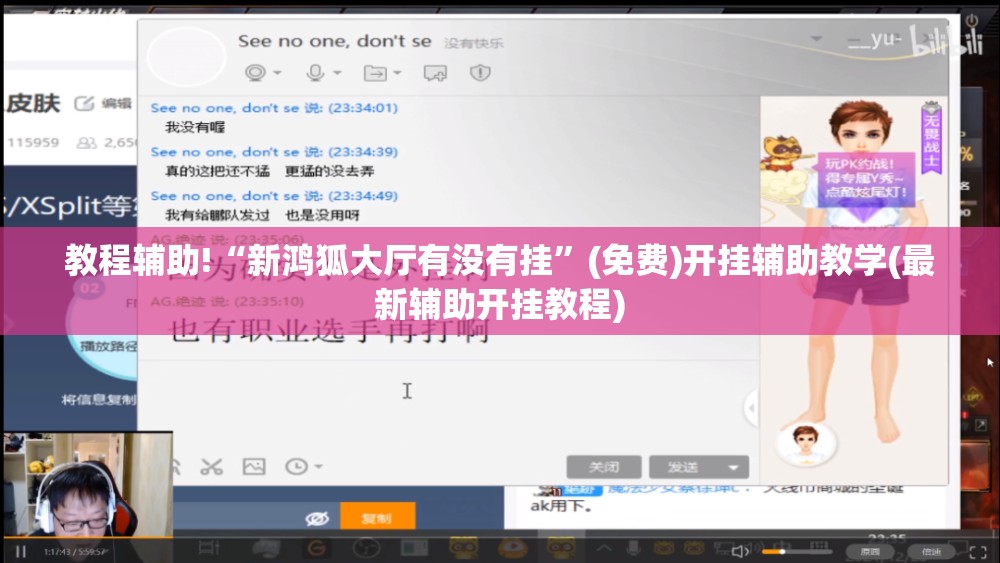Click the 无畏战士 purple badge
This screenshot has height=563, width=1000.
[931, 138]
